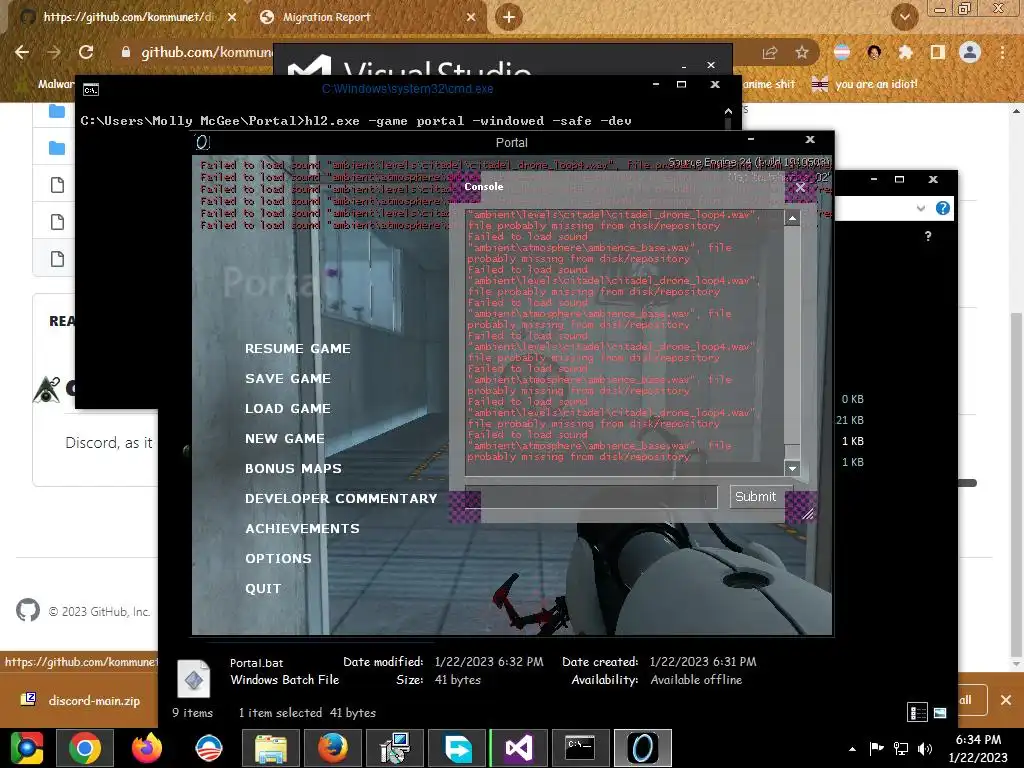Click Portal window title bar icon
Screen dimensions: 1024x768
click(202, 142)
